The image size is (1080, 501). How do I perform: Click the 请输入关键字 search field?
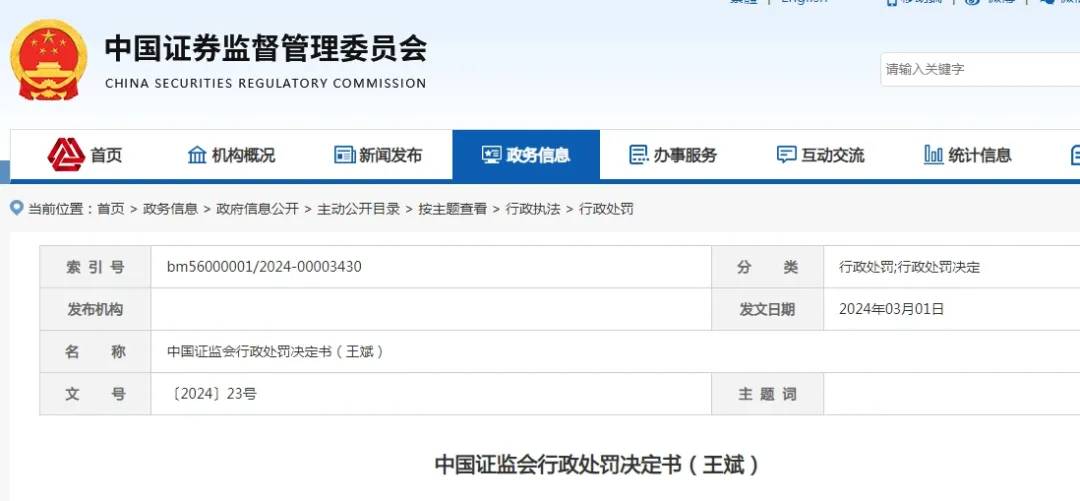(x=980, y=69)
